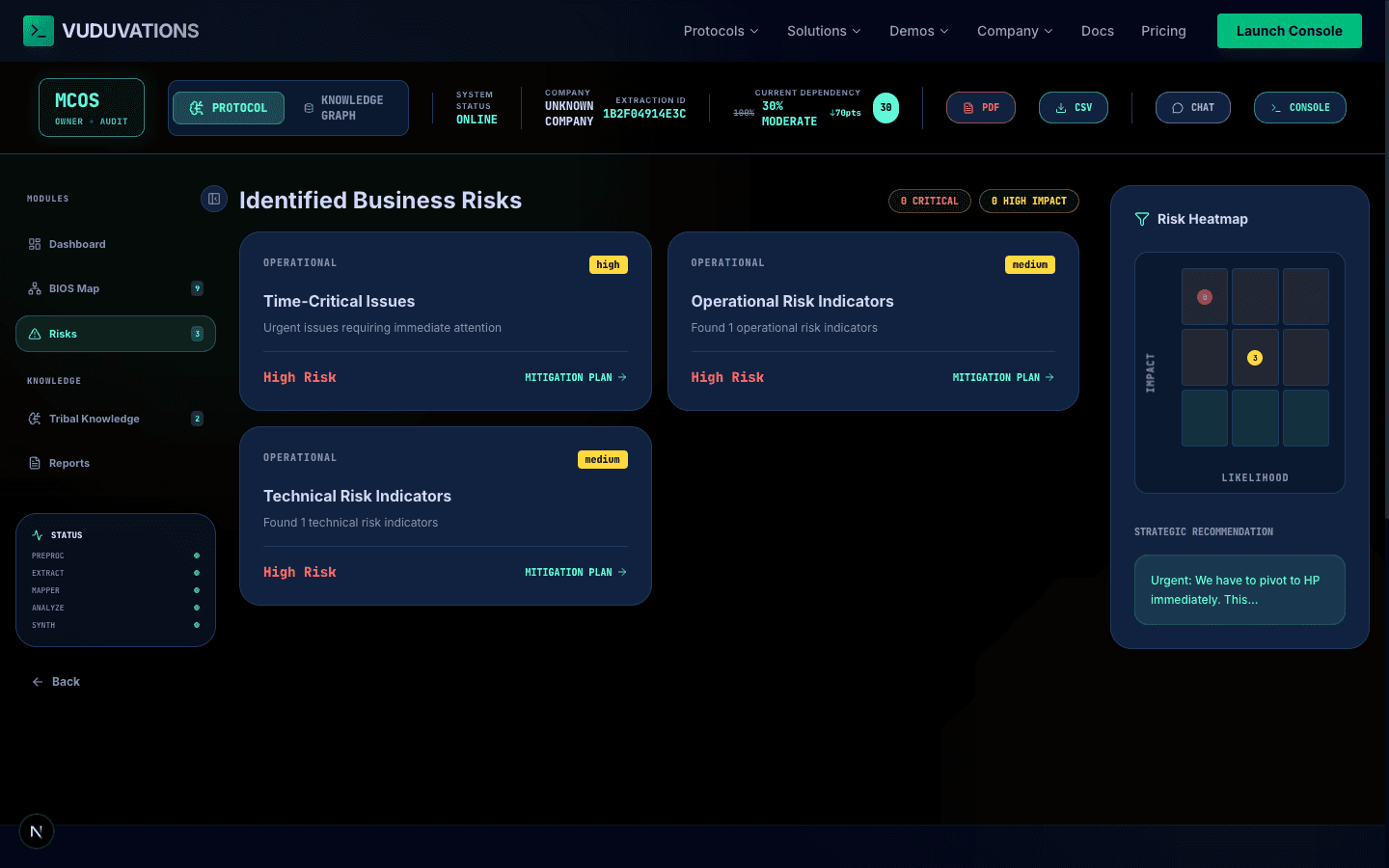The height and width of the screenshot is (868, 1389).
Task: Click the Vuduvations terminal logo icon
Action: tap(39, 31)
